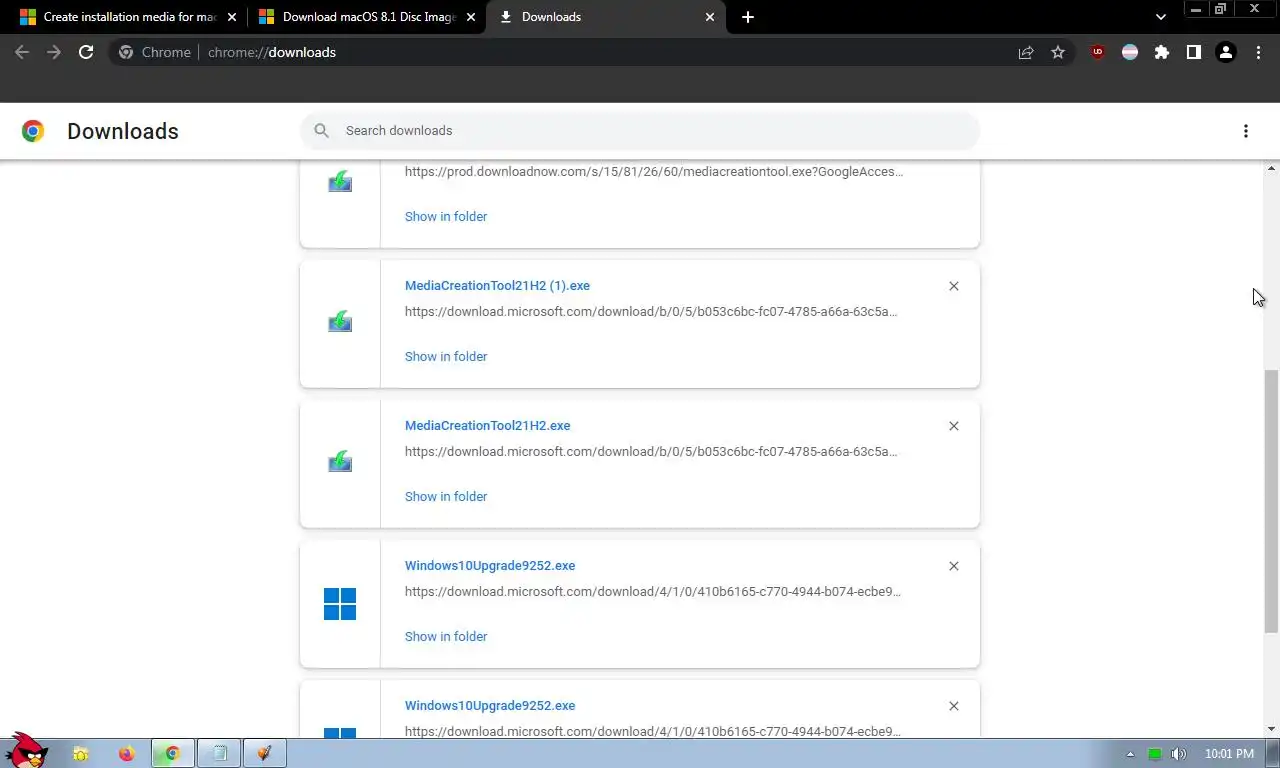Close the Download macOS 8.1 tab
Viewport: 1280px width, 768px height.
471,17
